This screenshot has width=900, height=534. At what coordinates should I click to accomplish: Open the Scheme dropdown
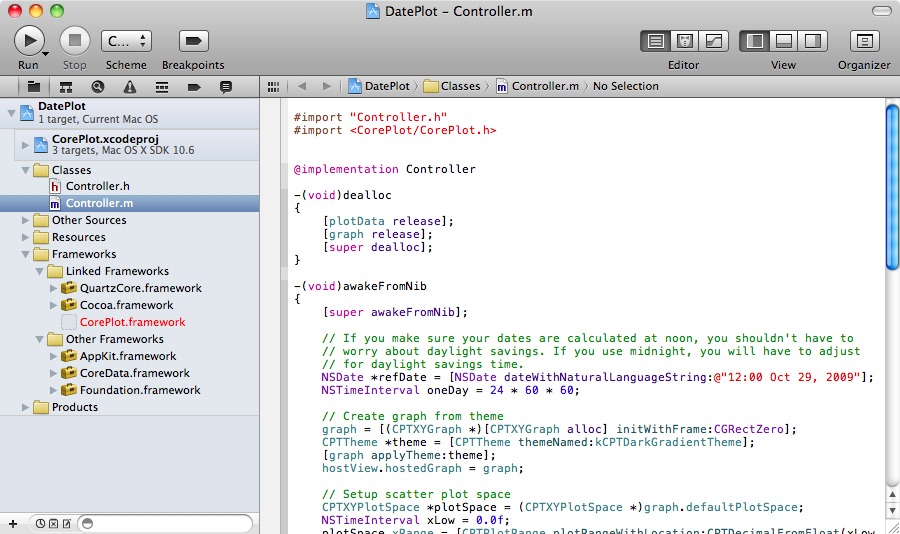(126, 41)
